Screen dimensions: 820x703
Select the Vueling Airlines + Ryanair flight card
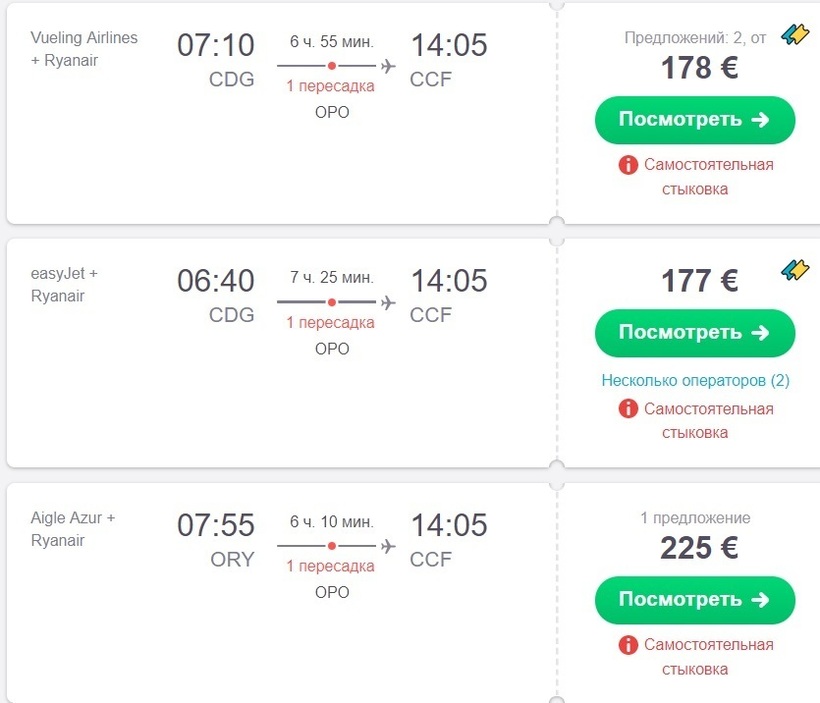[x=278, y=112]
